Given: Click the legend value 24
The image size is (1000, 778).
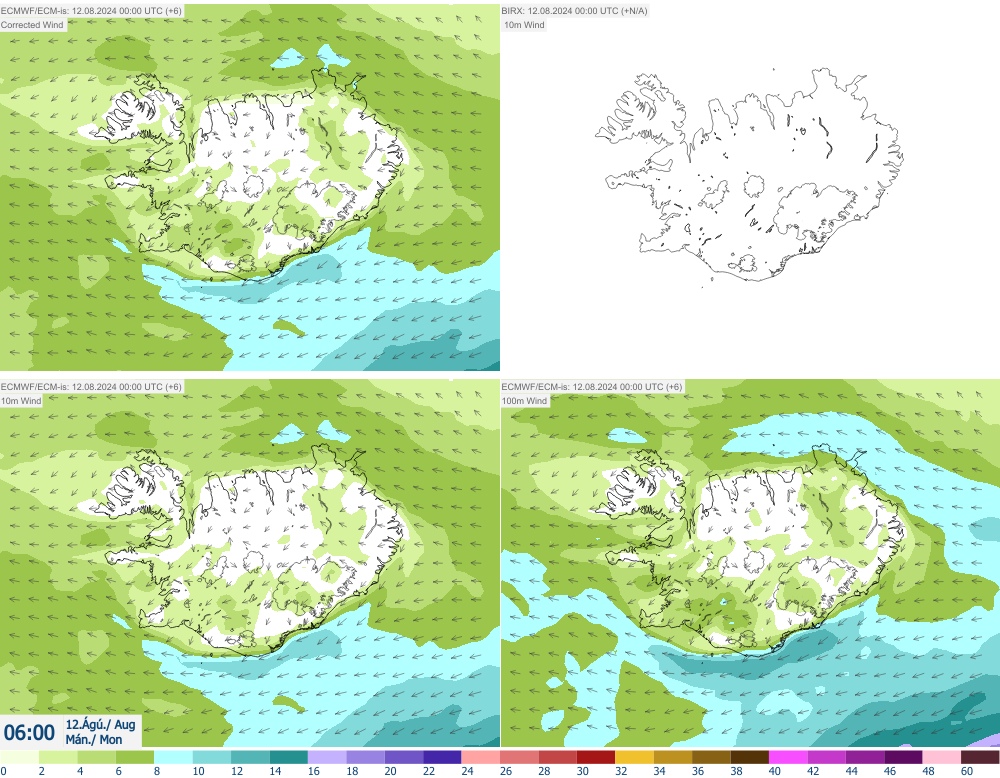Looking at the screenshot, I should [x=467, y=771].
